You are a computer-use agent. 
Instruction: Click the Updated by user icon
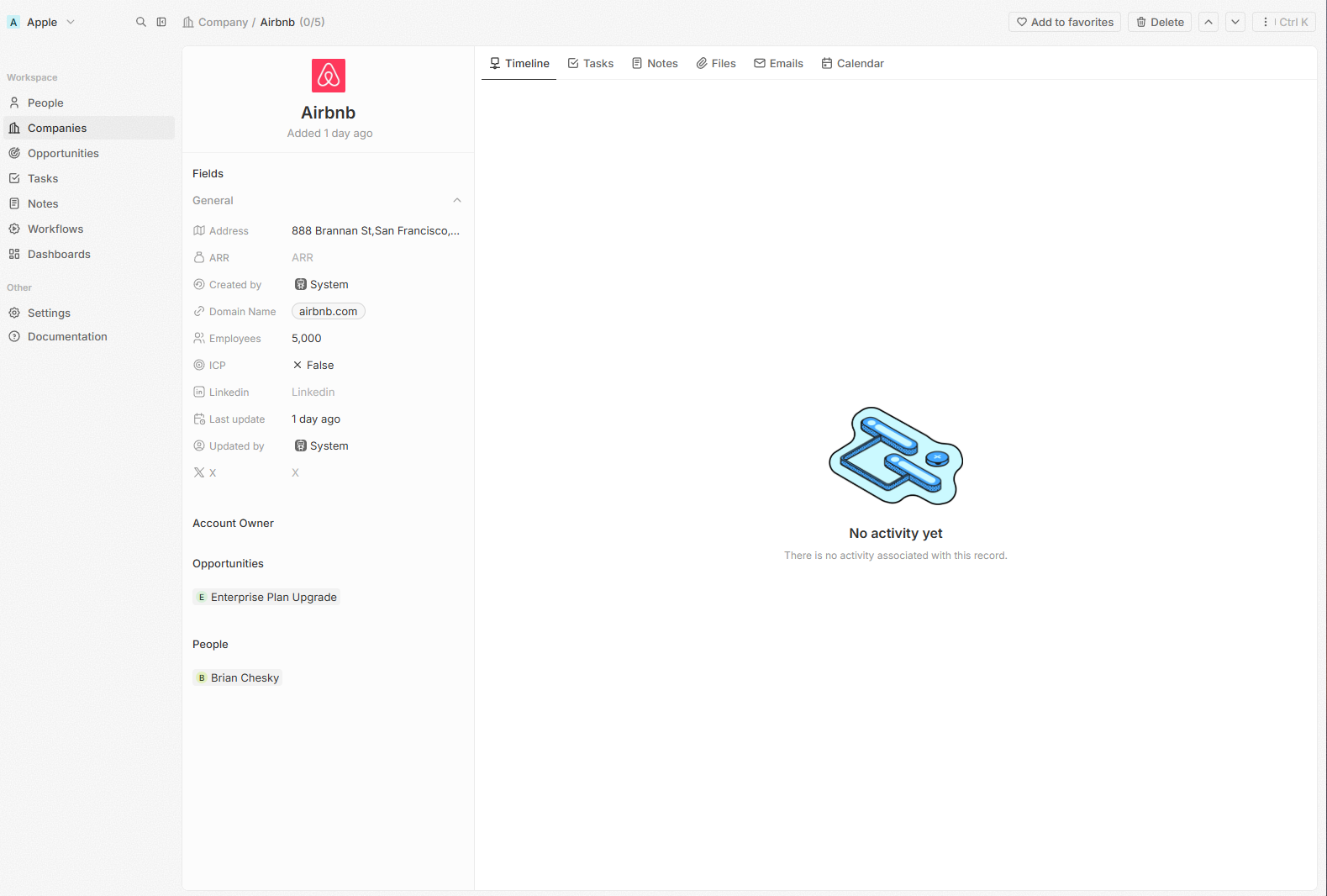pyautogui.click(x=199, y=445)
